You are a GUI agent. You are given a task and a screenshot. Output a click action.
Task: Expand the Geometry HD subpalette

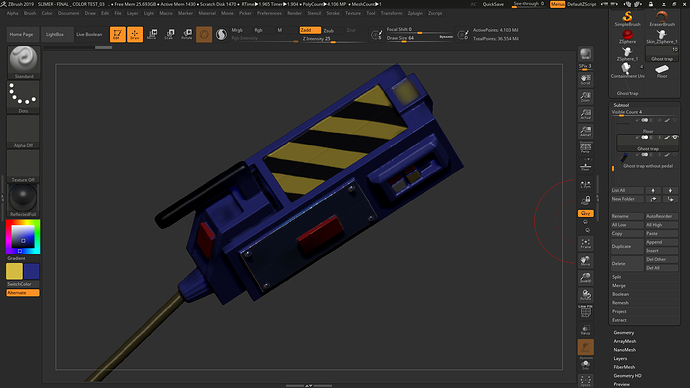627,376
